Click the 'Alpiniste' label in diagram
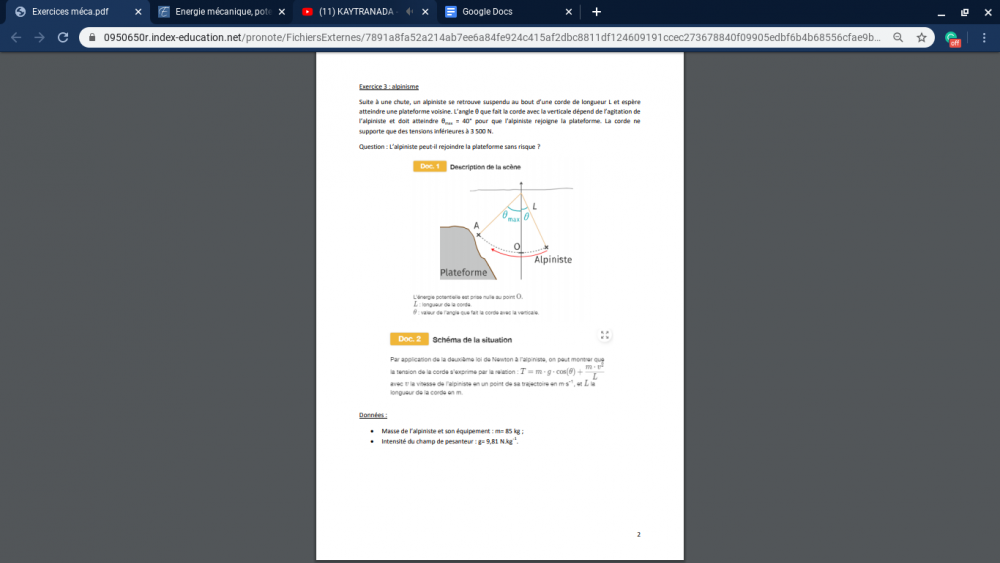Viewport: 1000px width, 563px height. click(553, 260)
